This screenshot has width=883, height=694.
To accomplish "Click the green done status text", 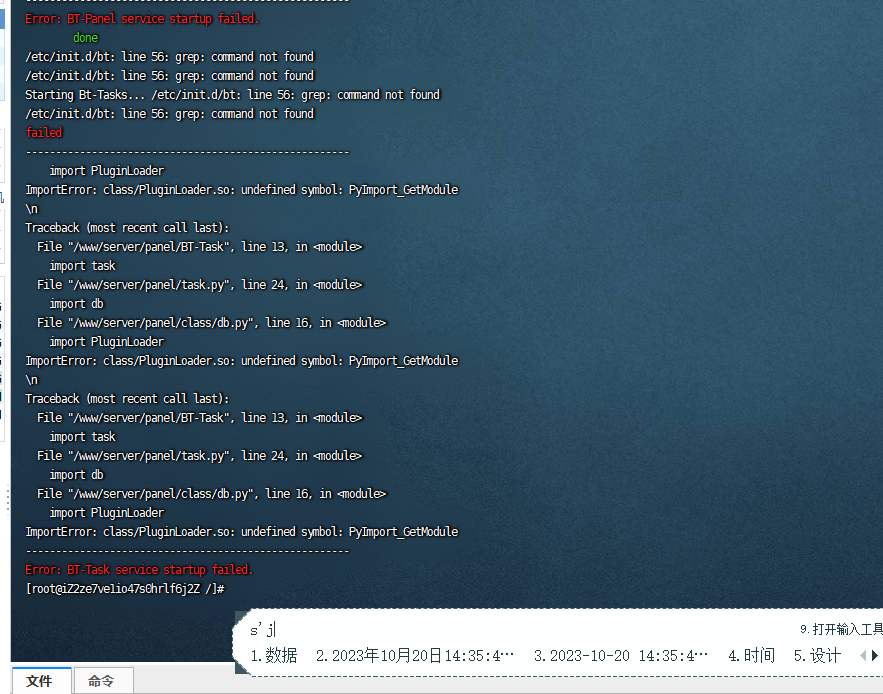I will 85,38.
